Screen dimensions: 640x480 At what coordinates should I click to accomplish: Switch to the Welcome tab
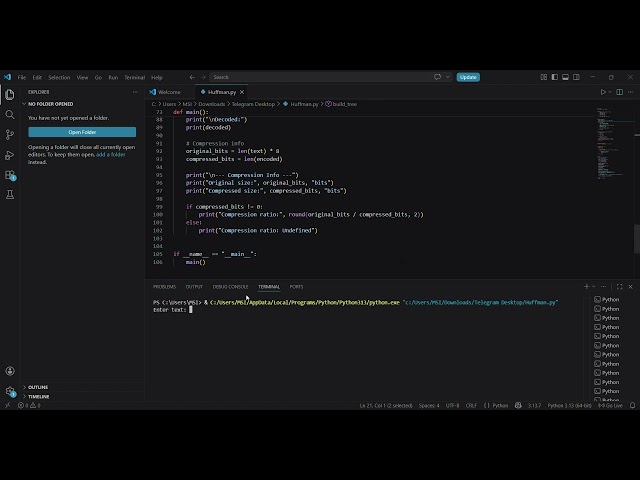click(x=169, y=92)
